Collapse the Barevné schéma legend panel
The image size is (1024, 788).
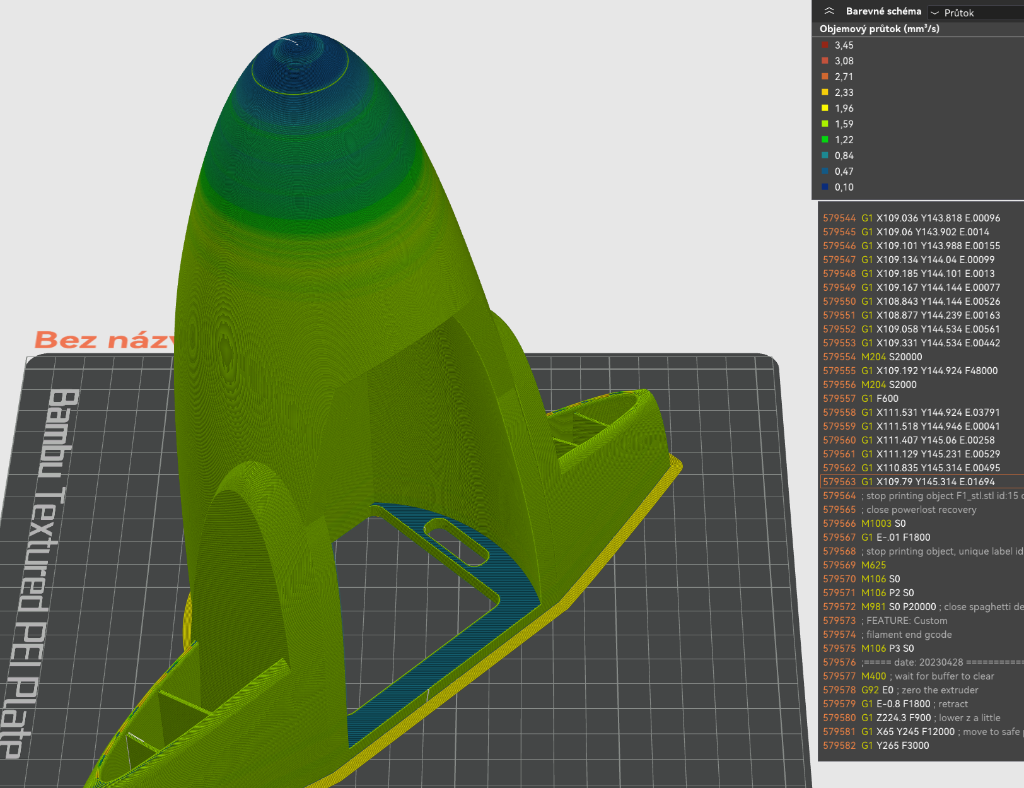[828, 12]
